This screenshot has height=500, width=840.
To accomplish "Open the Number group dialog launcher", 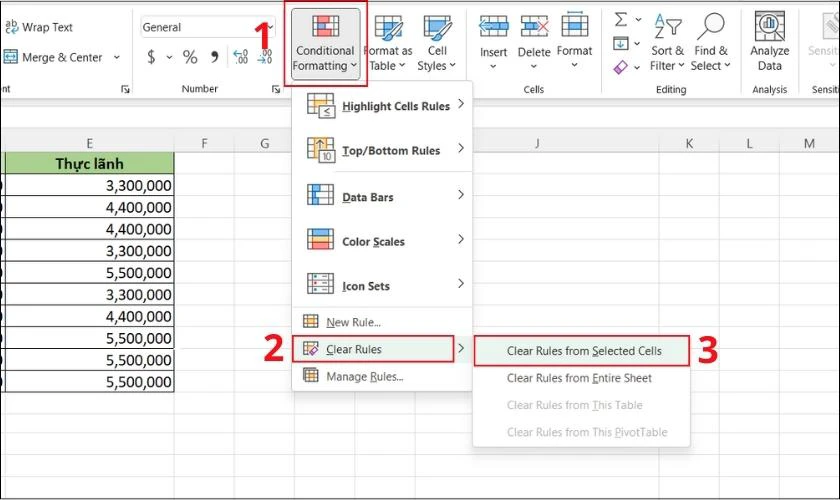I will 275,90.
